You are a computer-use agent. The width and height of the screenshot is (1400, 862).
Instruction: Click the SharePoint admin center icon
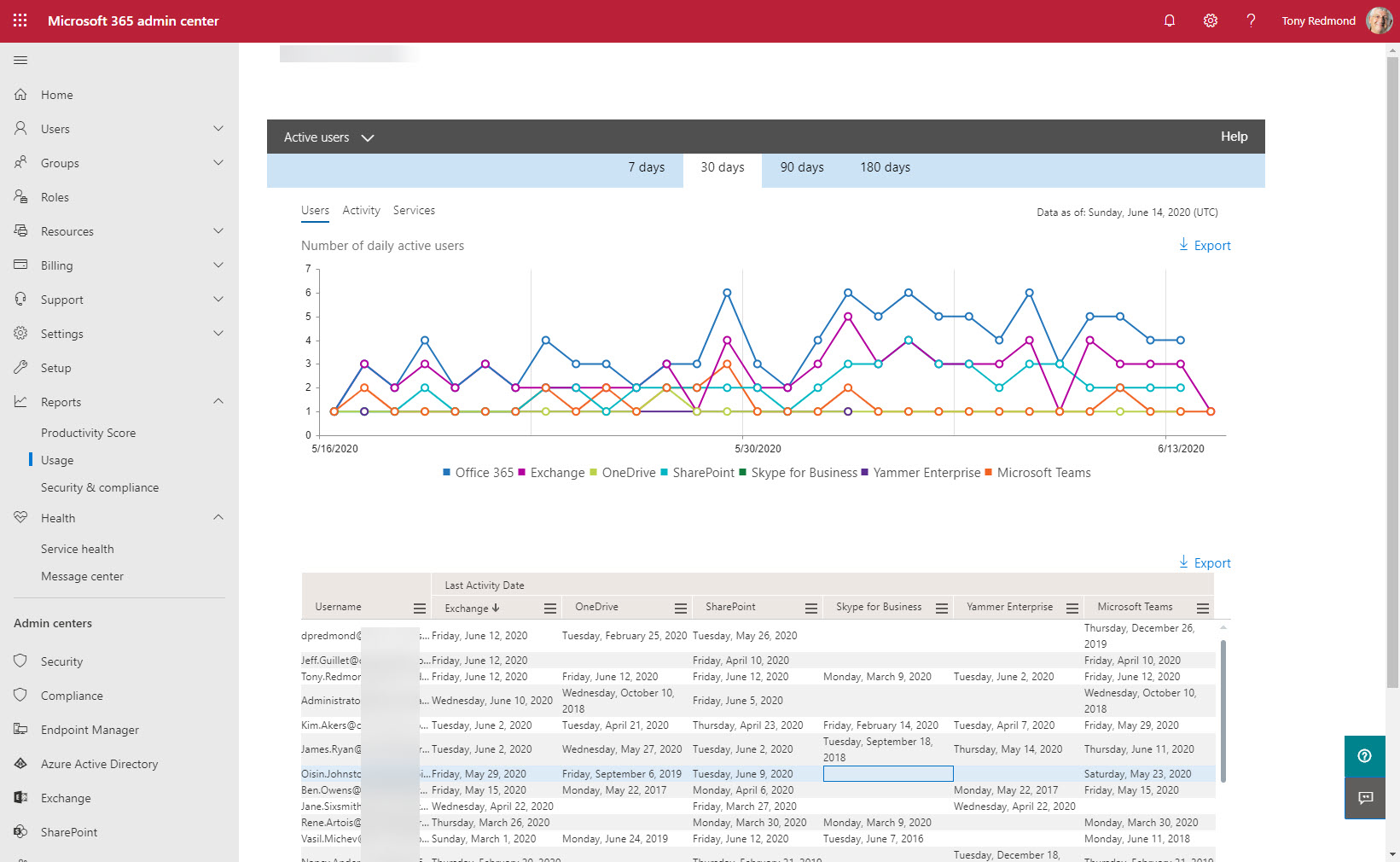click(x=20, y=832)
